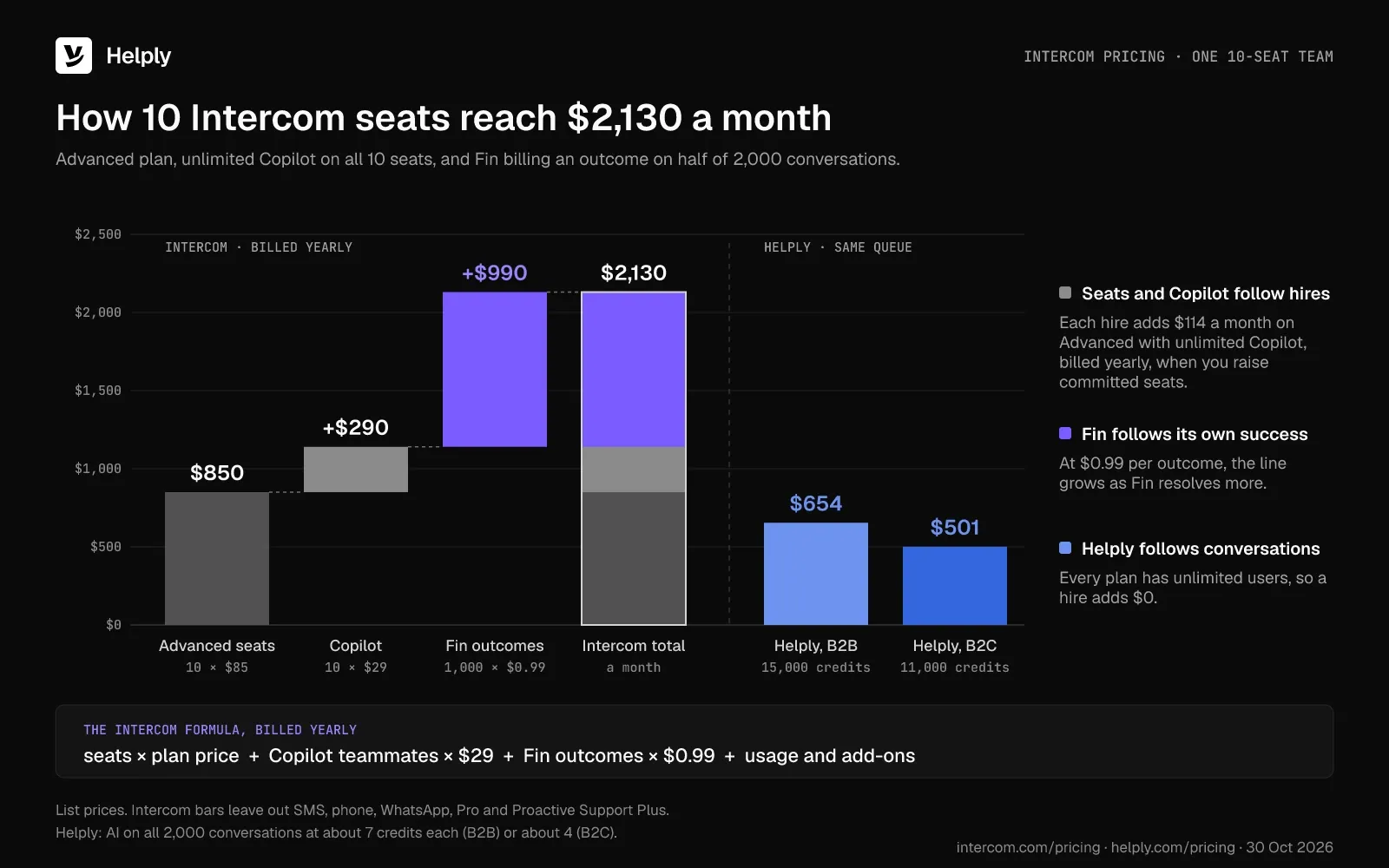Screen dimensions: 1389x868
Task: Click the 'Each hire adds $114 a month' description
Action: click(x=1183, y=352)
